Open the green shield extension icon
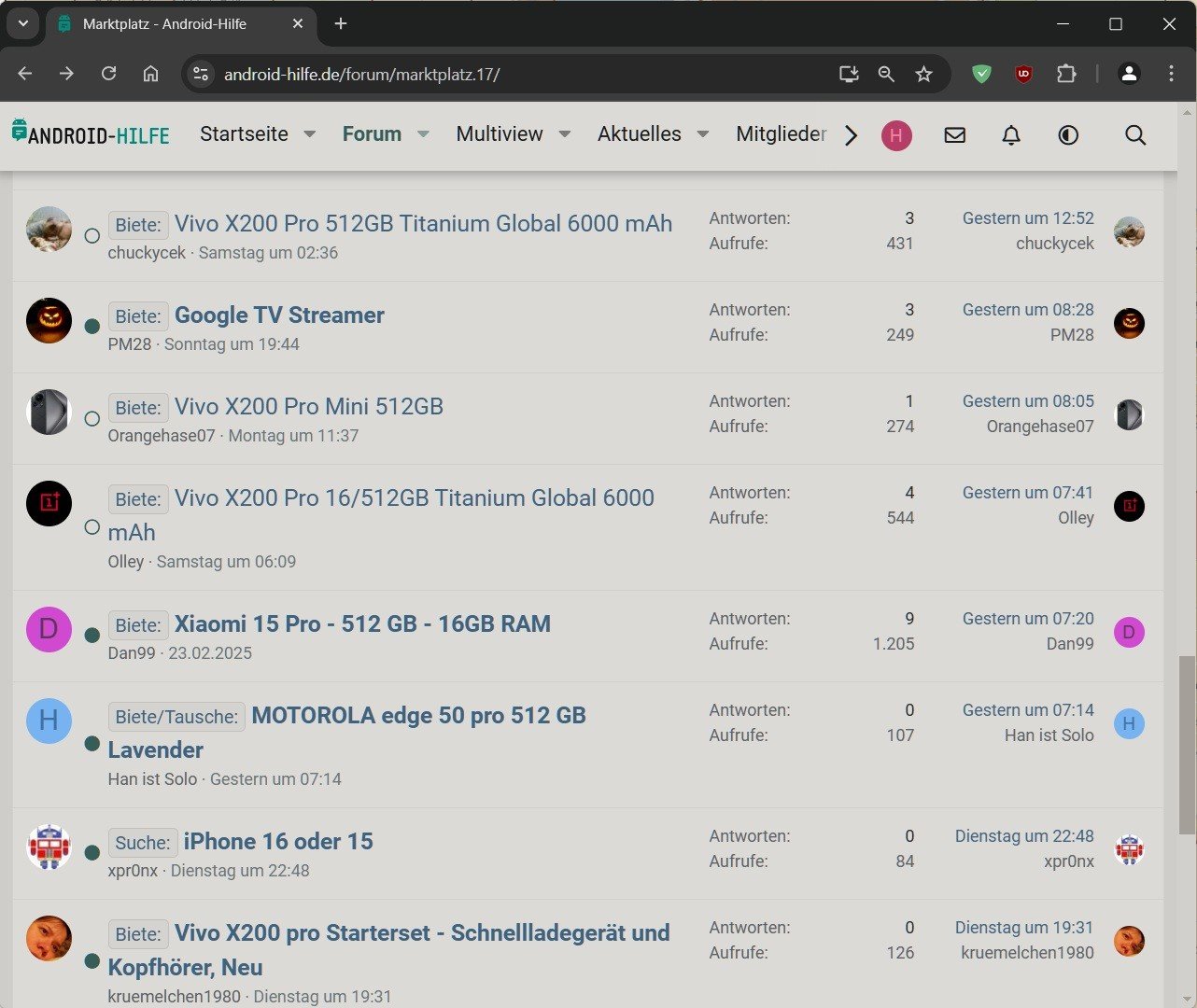 click(981, 74)
